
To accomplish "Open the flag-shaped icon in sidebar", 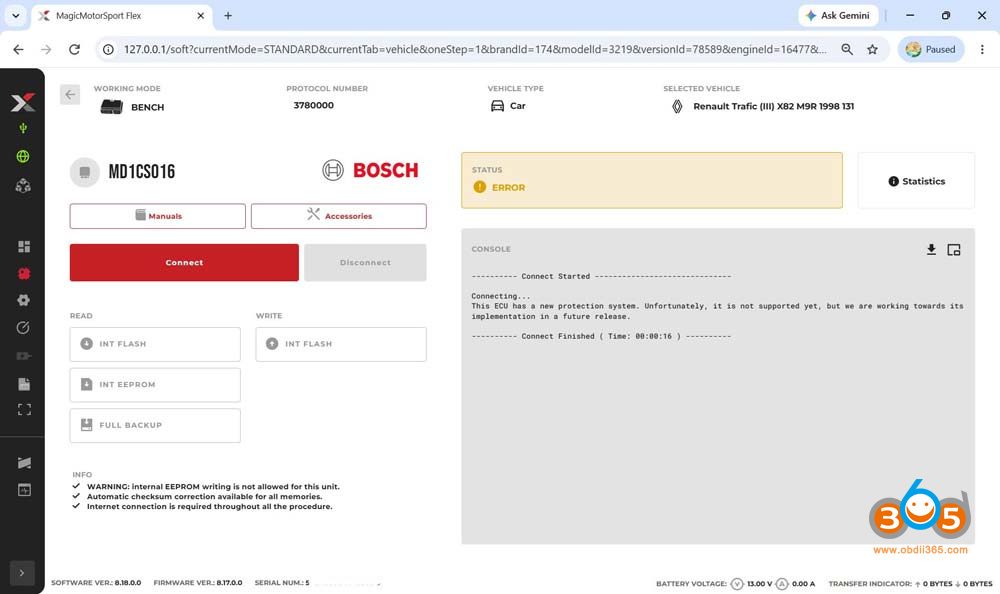I will (24, 463).
